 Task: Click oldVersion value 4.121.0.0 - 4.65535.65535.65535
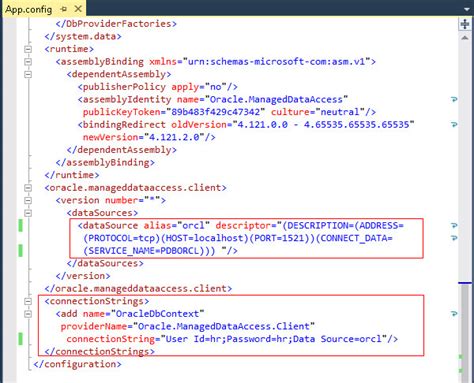tap(323, 125)
